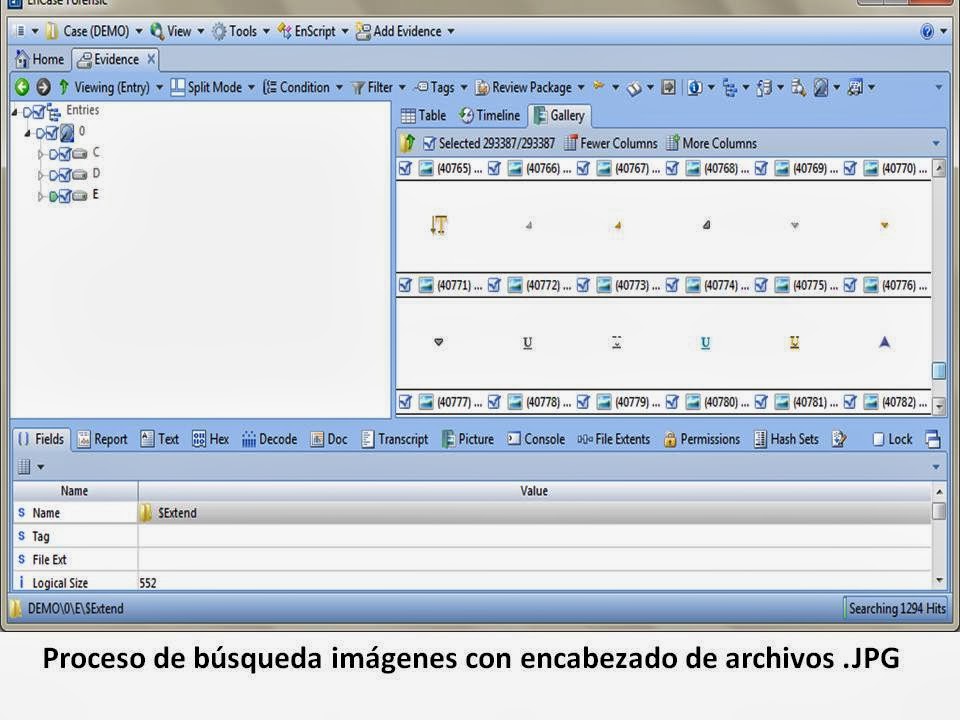Click the pane undock icon beside Lock

(933, 440)
